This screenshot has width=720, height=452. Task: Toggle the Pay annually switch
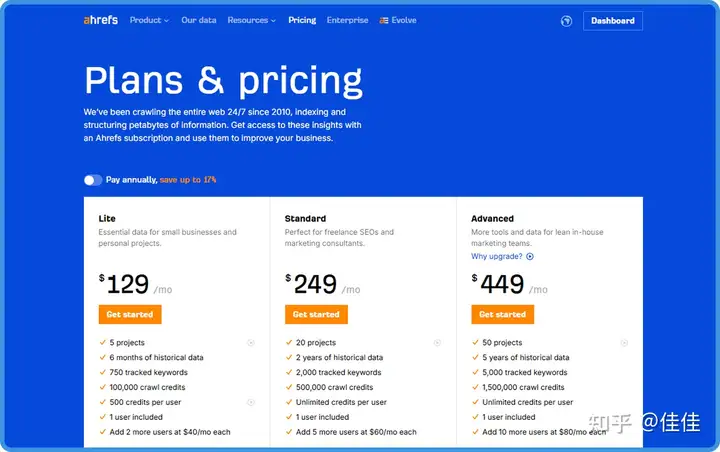pyautogui.click(x=93, y=180)
